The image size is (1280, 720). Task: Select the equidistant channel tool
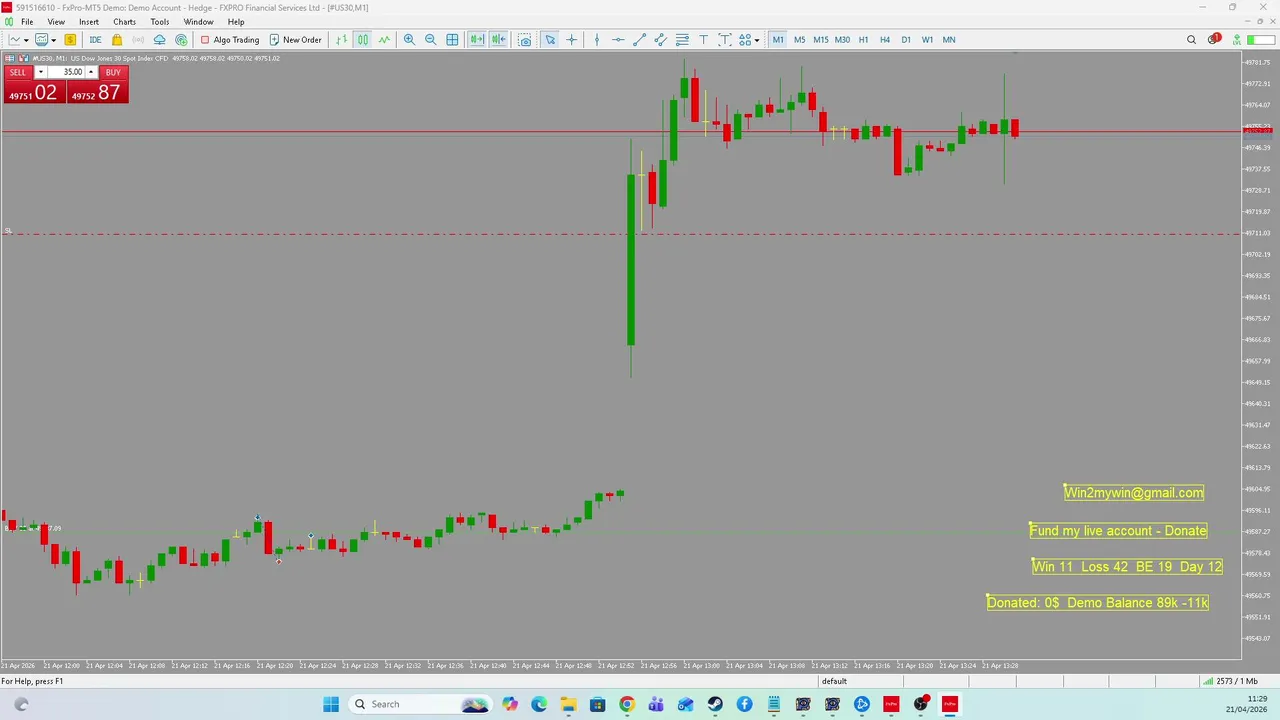[x=660, y=40]
